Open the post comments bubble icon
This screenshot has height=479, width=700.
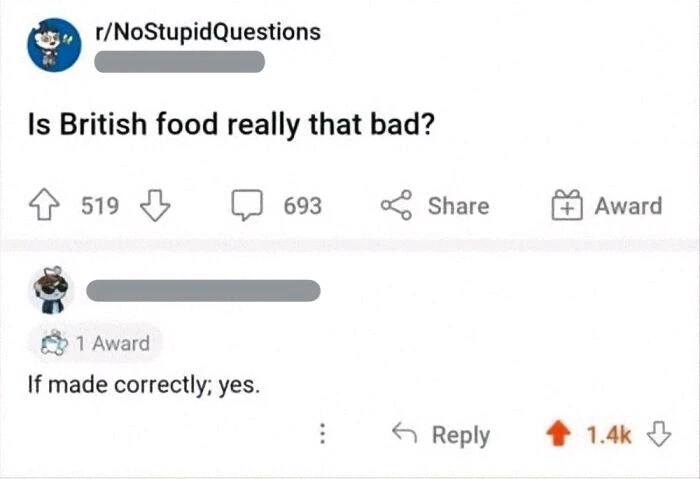pos(246,205)
